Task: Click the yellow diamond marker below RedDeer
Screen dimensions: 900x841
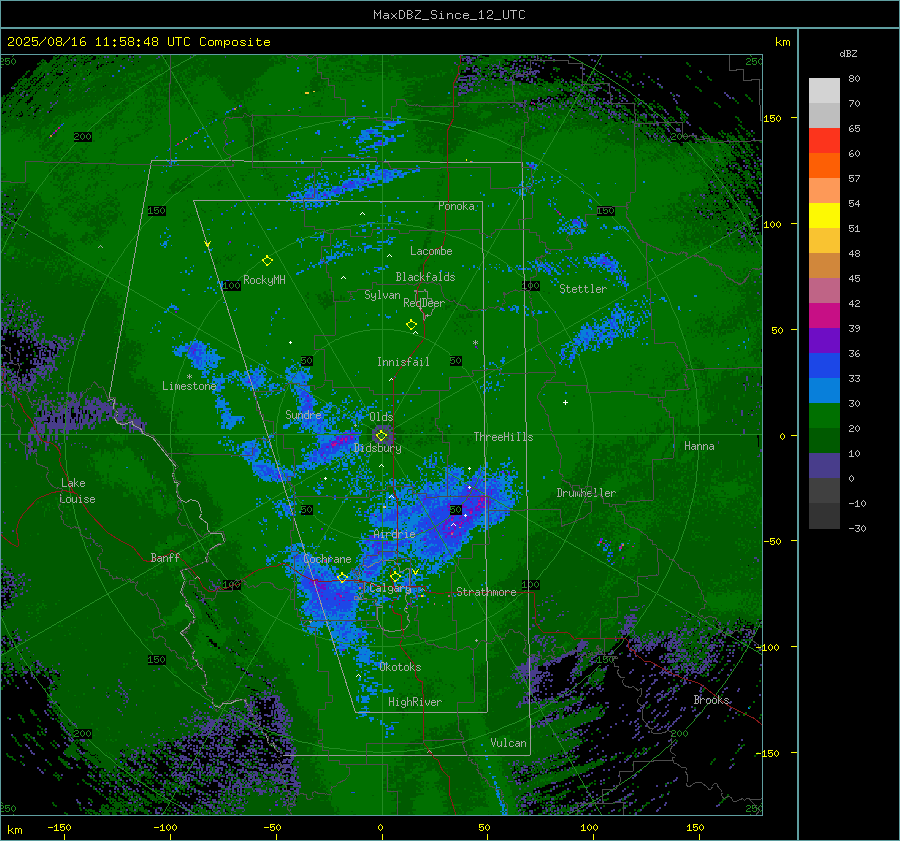Action: 412,325
